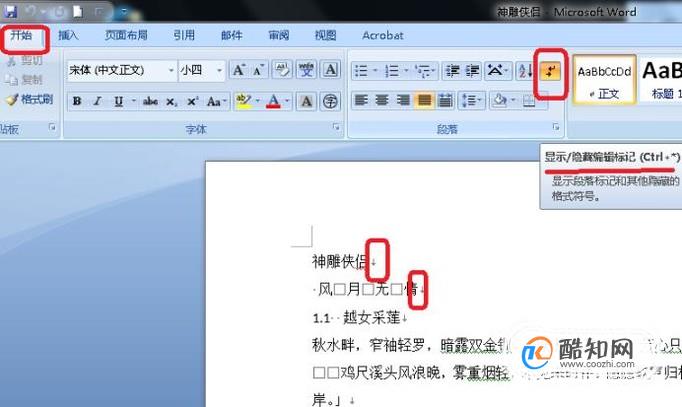Open the 审阅 ribbon tab
Image resolution: width=682 pixels, height=407 pixels.
[x=279, y=35]
